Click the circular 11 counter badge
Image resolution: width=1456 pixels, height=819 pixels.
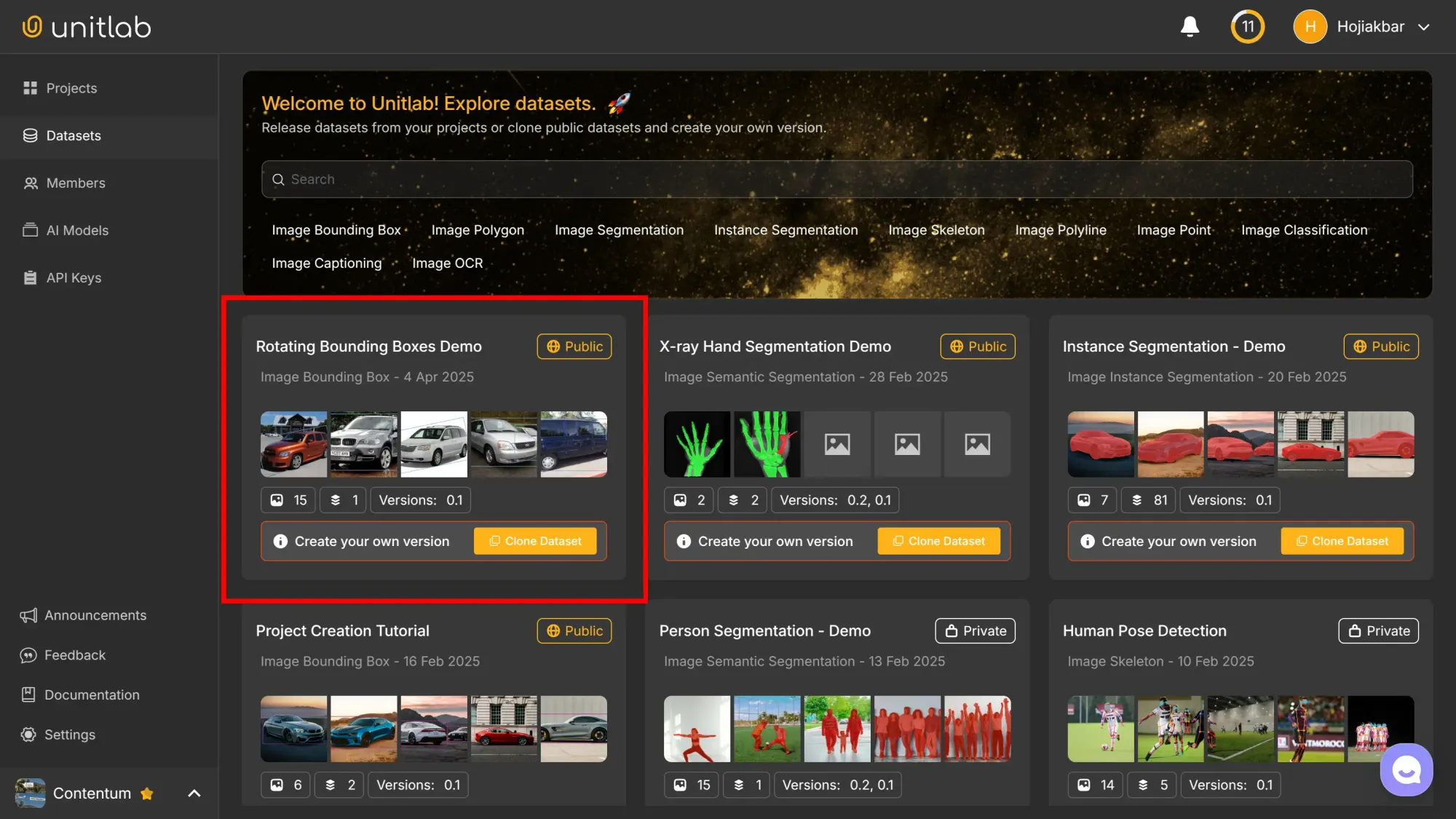[x=1247, y=27]
